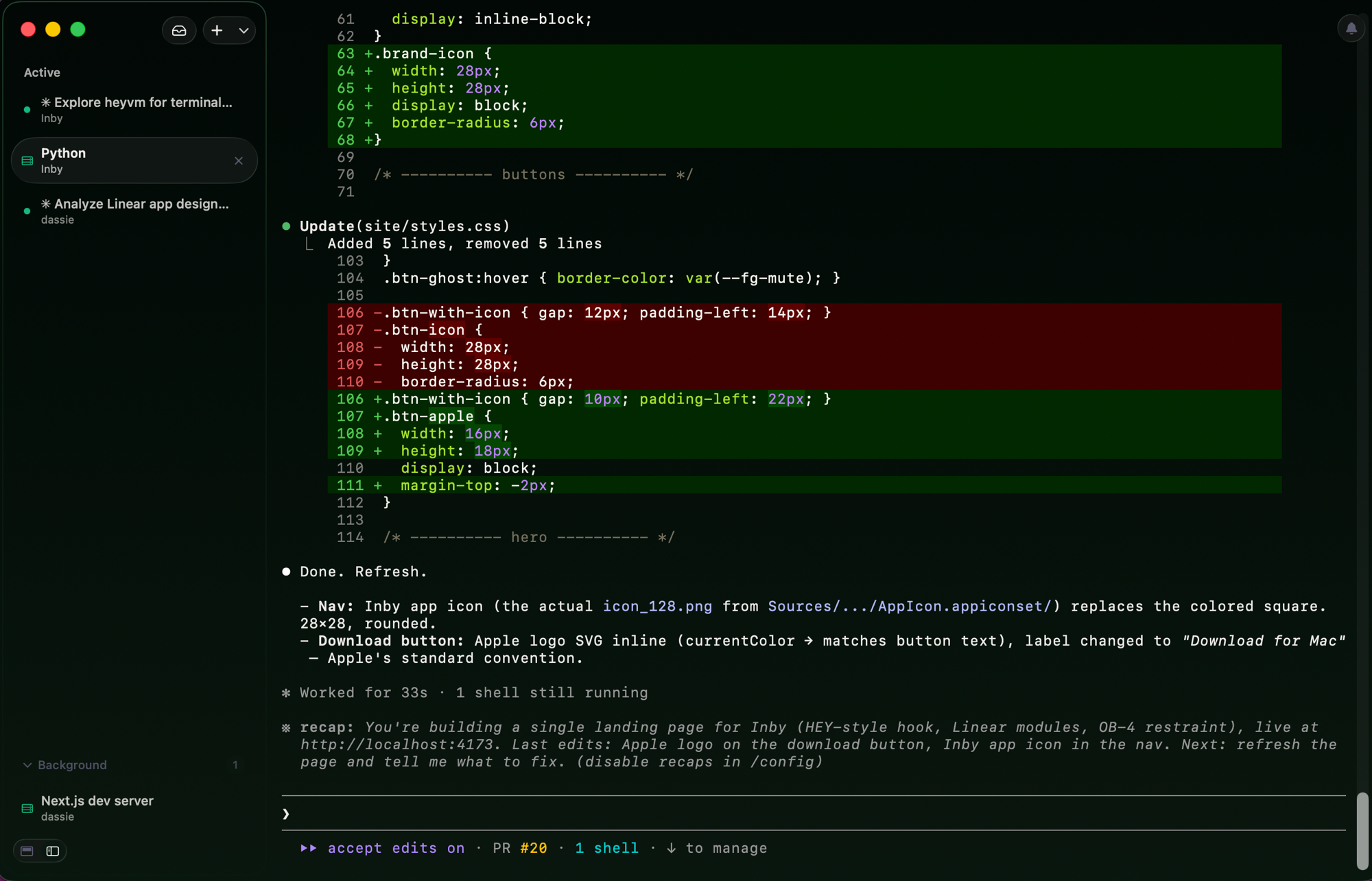Open the icon_128.png file link
The width and height of the screenshot is (1372, 881).
tap(657, 607)
